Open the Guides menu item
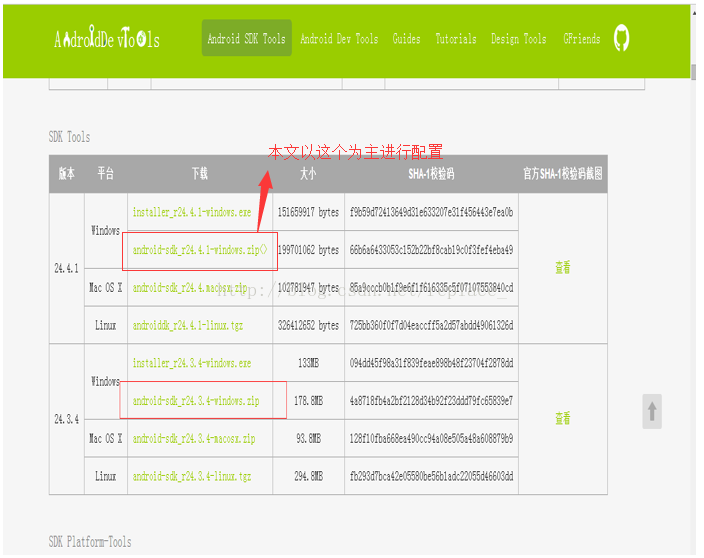Image resolution: width=704 pixels, height=558 pixels. (x=406, y=39)
